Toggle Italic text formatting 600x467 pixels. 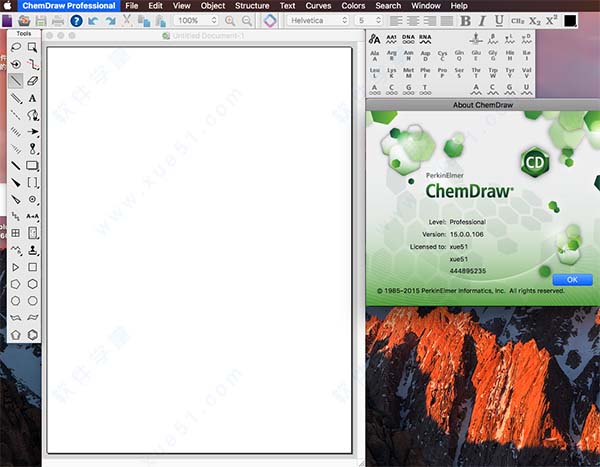pos(483,21)
